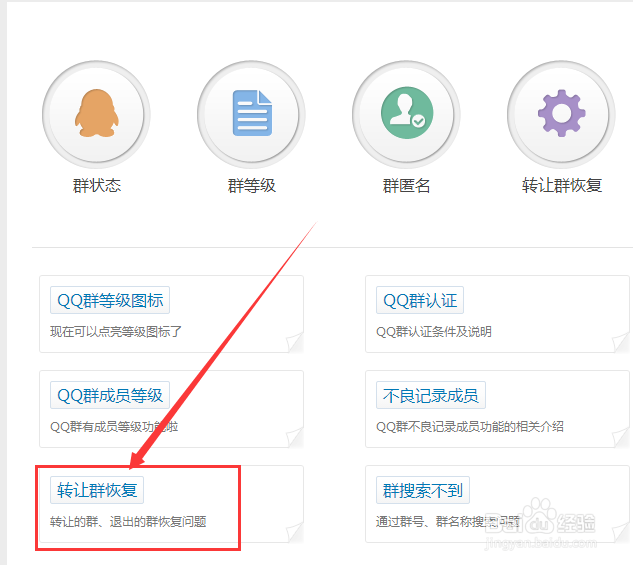The image size is (633, 565).
Task: Click description starting 通过群号、群名称
Action: click(x=447, y=521)
